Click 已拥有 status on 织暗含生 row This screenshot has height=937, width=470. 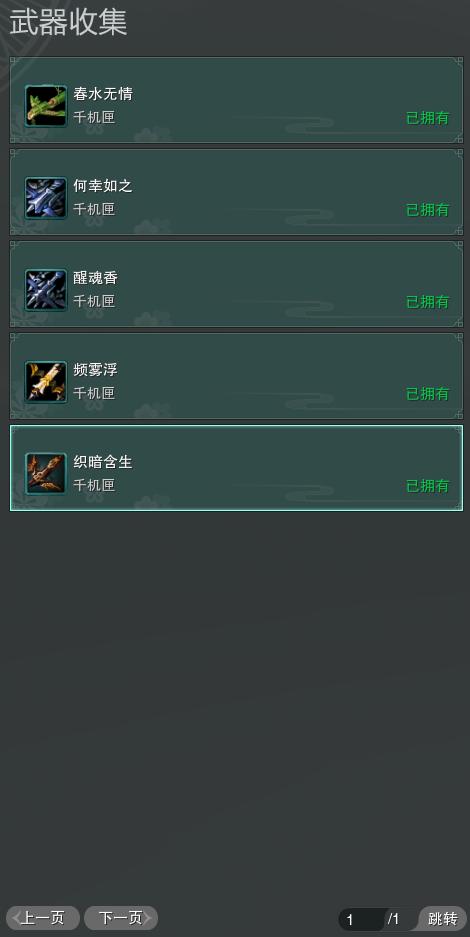(428, 486)
